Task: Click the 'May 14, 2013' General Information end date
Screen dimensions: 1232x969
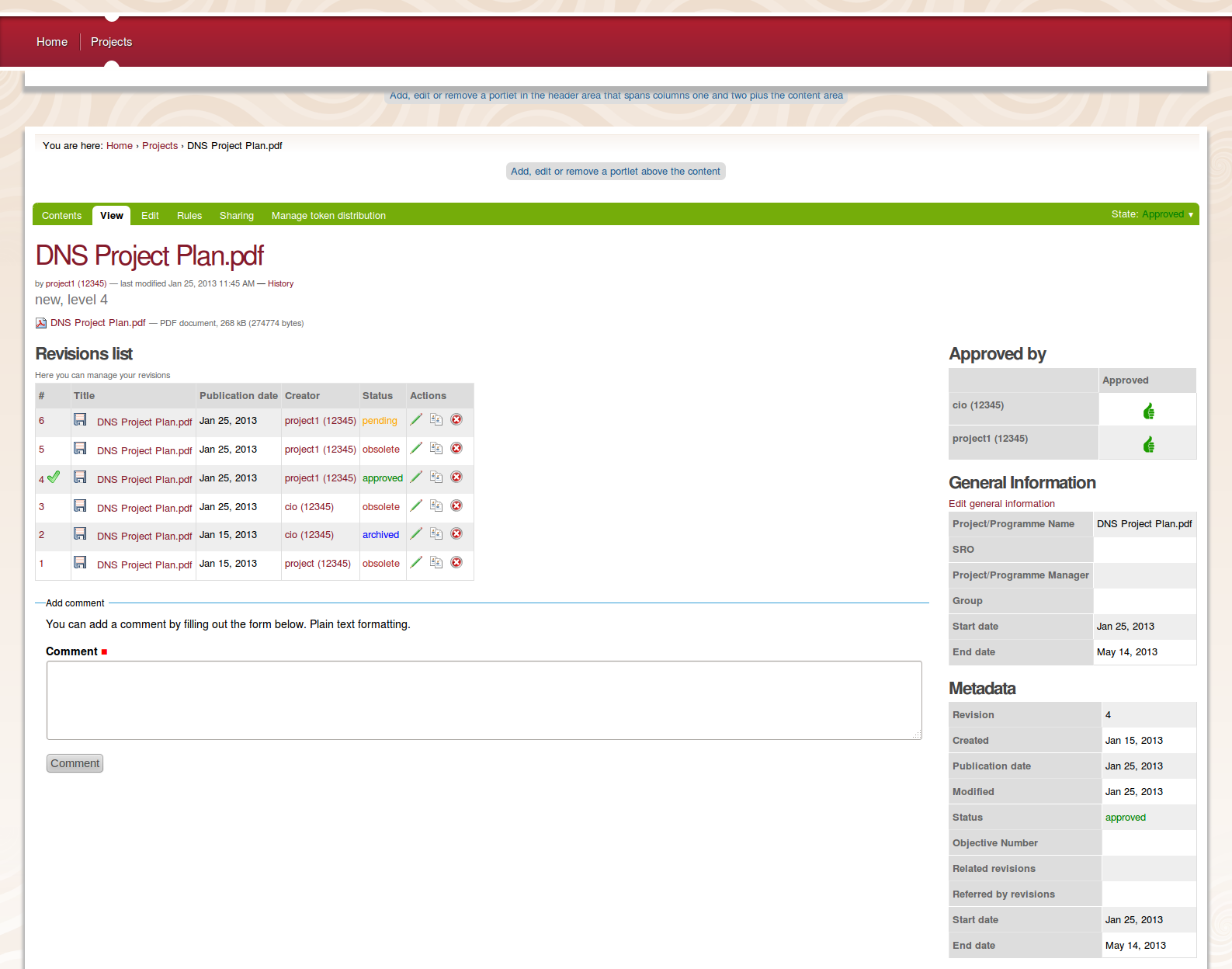Action: tap(1127, 652)
